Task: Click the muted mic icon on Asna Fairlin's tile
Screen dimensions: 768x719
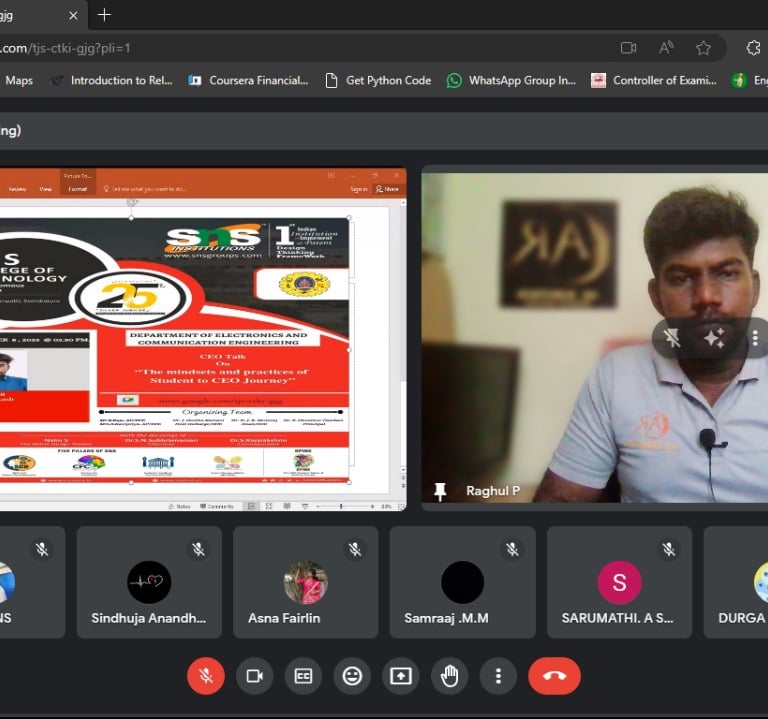Action: [x=355, y=550]
